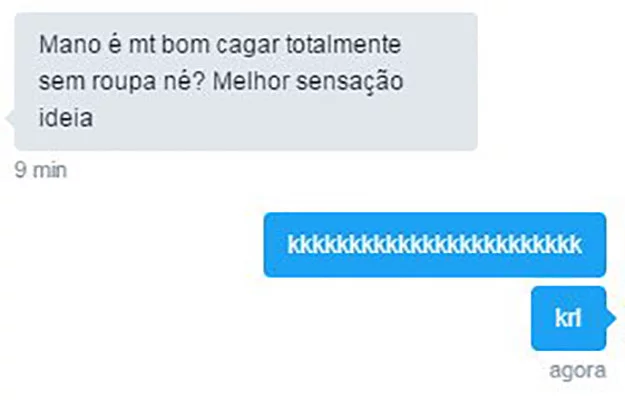Viewport: 625px width, 400px height.
Task: Click the word "cagar" in the first line
Action: coord(248,46)
